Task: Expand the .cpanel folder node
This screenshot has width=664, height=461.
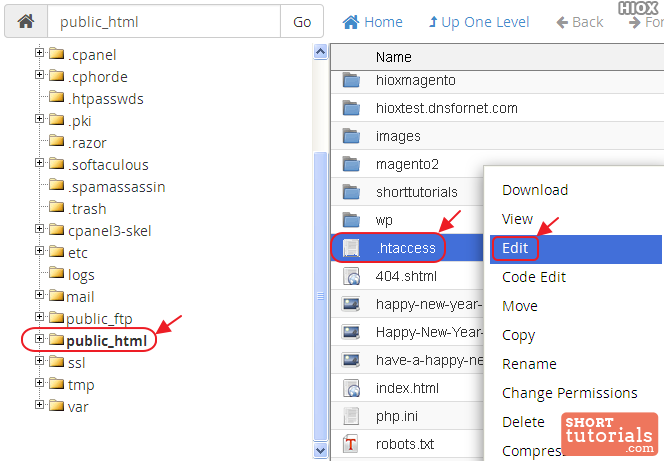Action: point(39,52)
